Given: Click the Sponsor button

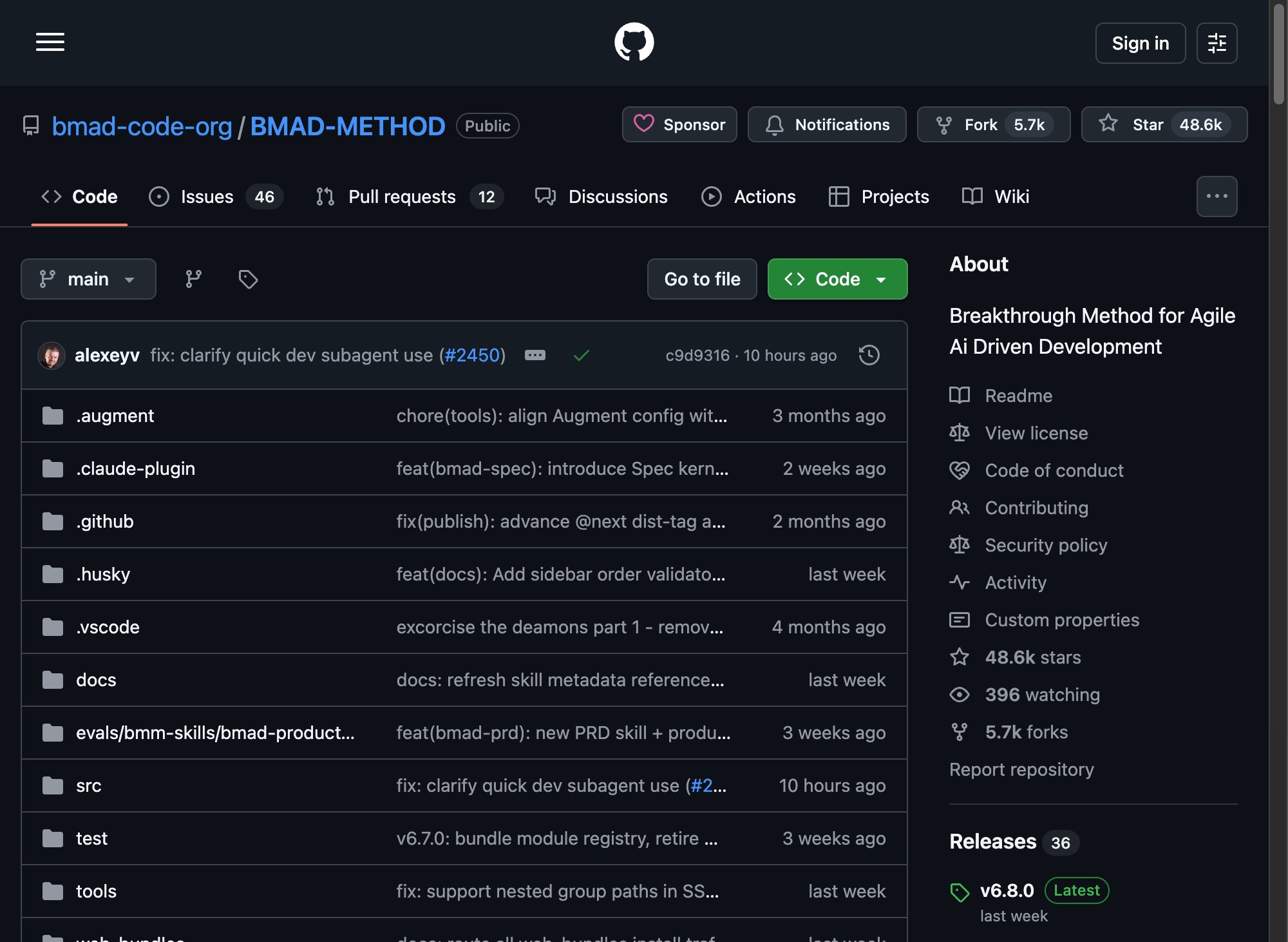Looking at the screenshot, I should [x=679, y=124].
